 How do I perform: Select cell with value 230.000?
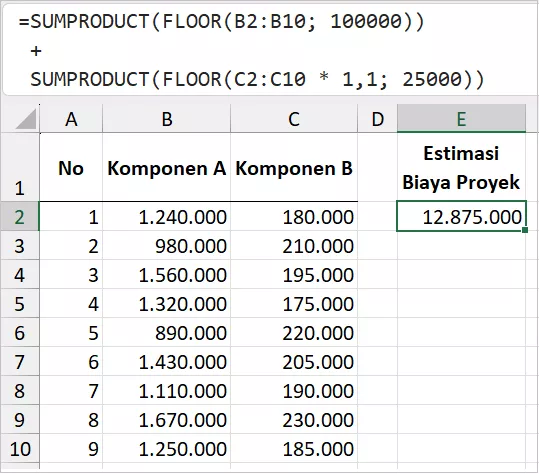click(x=294, y=419)
